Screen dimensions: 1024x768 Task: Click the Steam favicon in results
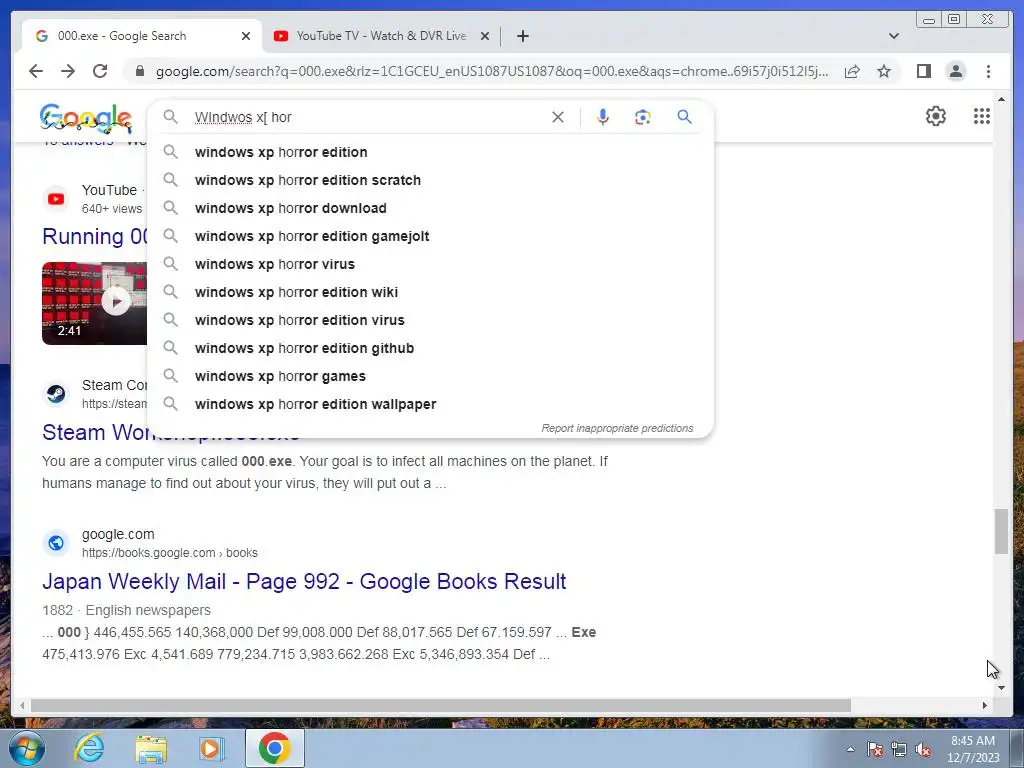tap(56, 394)
